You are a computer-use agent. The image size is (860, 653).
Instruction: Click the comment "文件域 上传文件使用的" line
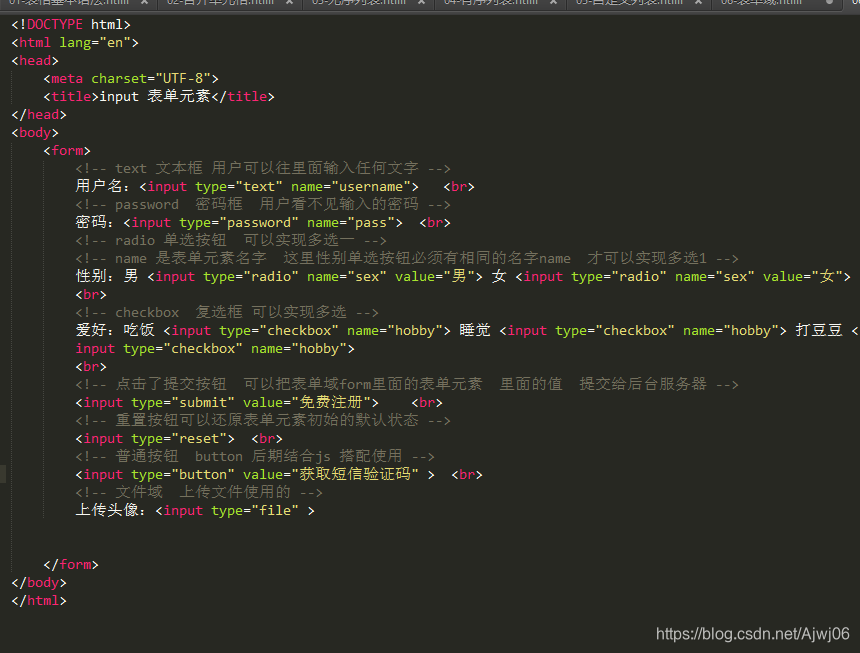point(199,492)
